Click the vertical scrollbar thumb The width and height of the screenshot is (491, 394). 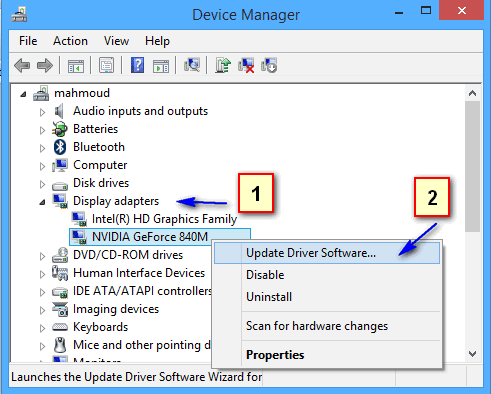point(472,167)
